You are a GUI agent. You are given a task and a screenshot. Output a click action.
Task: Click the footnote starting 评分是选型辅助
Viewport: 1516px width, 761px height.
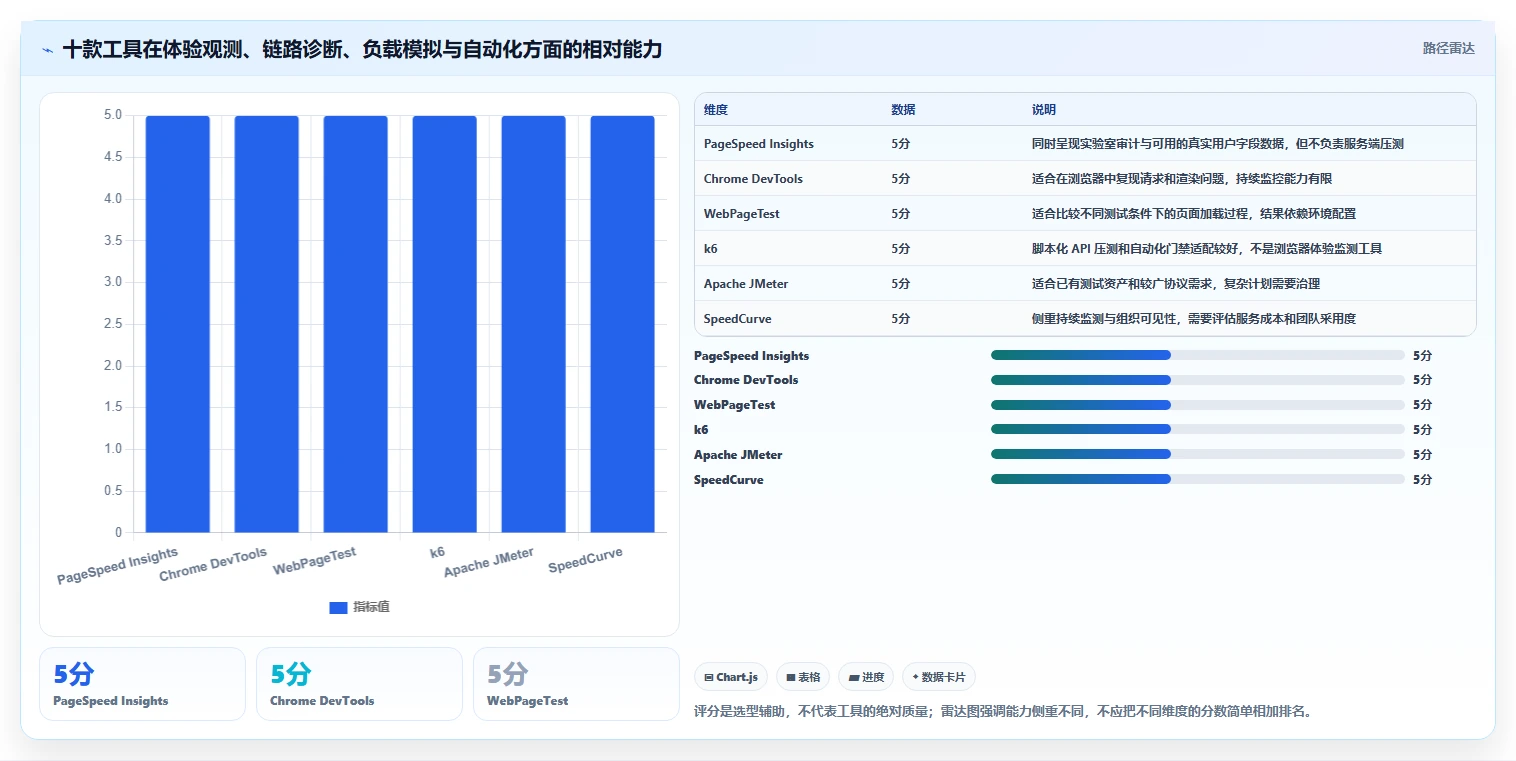click(1003, 712)
